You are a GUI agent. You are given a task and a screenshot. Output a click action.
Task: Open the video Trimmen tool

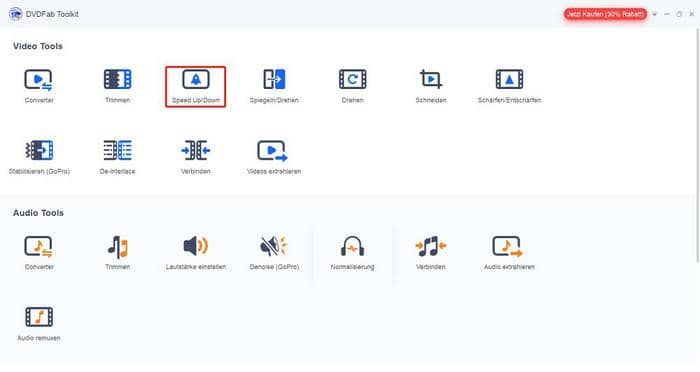tap(117, 86)
